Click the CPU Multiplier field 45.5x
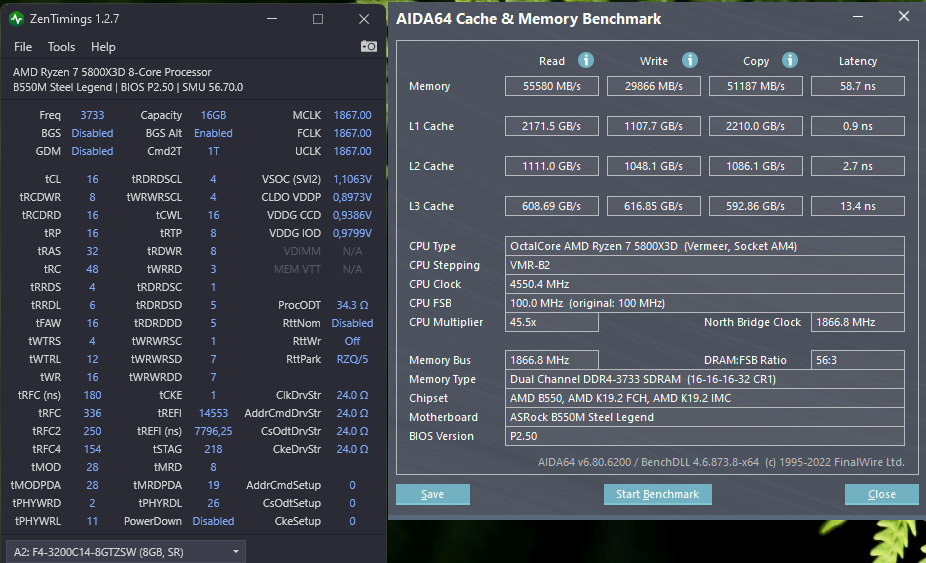The height and width of the screenshot is (563, 926). click(552, 322)
